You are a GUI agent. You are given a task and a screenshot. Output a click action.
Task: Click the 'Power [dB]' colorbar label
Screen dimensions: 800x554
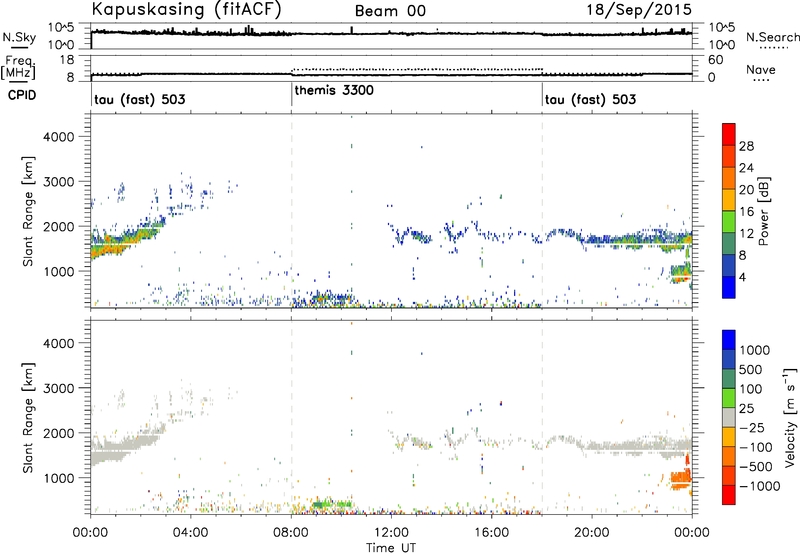tap(763, 211)
